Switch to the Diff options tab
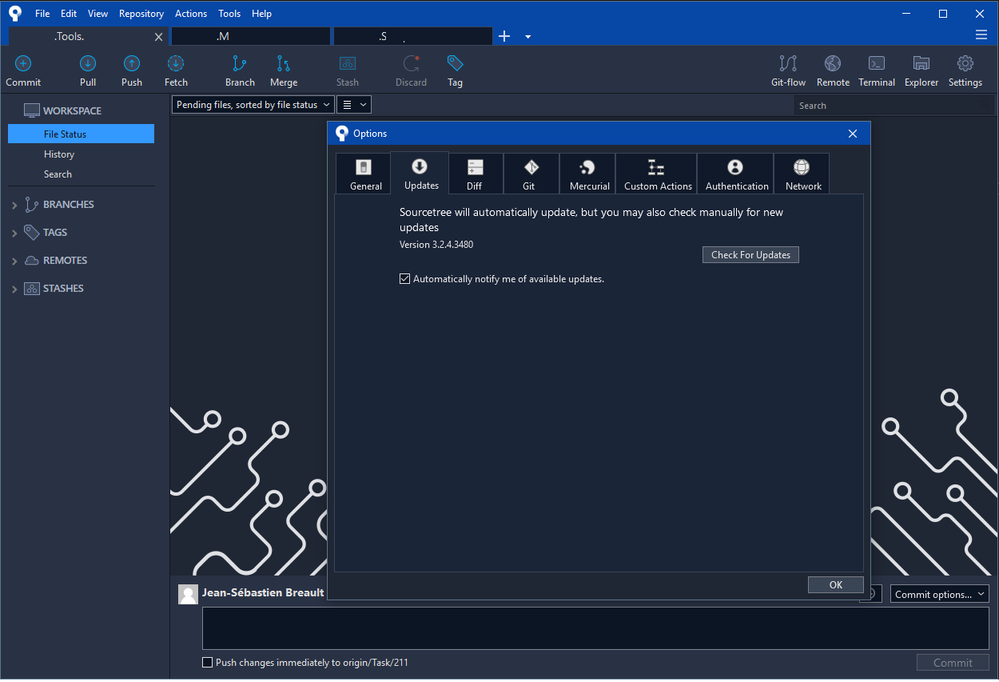The image size is (999, 682). click(x=475, y=173)
